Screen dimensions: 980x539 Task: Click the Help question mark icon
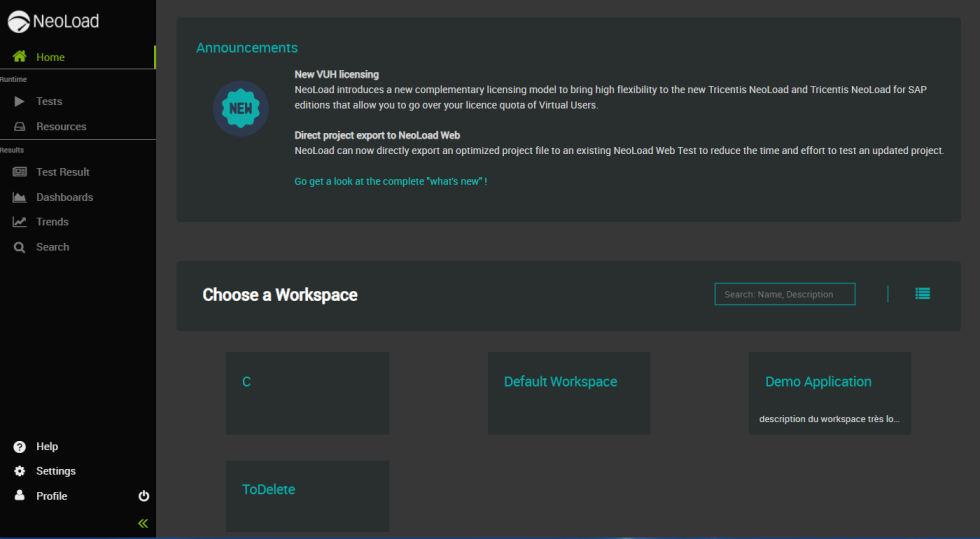tap(19, 447)
